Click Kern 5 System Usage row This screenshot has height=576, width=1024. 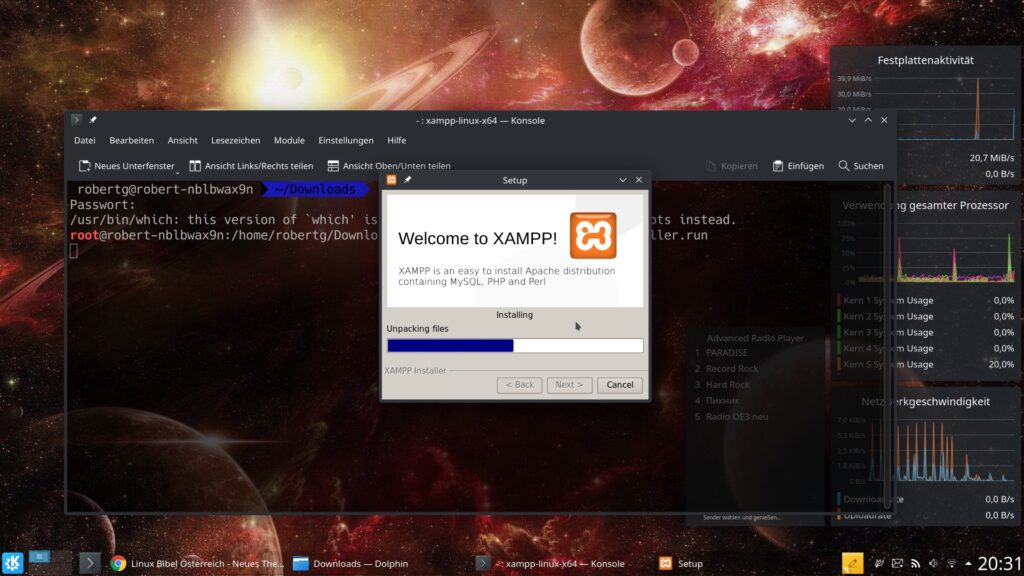click(925, 364)
